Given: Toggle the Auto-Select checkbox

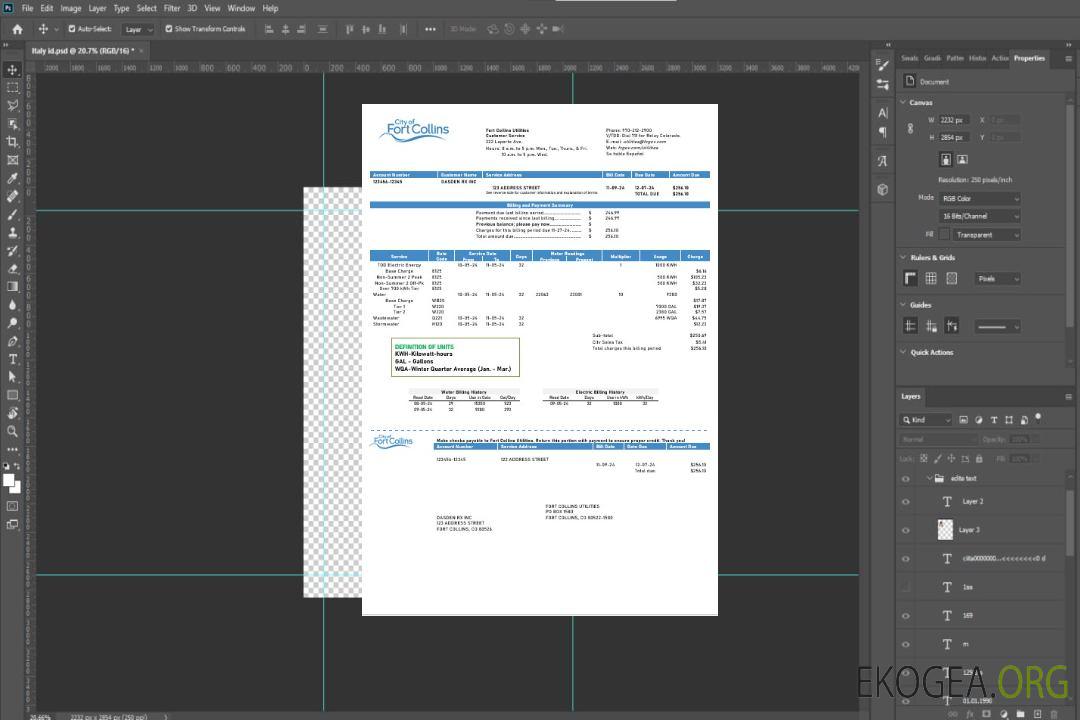Looking at the screenshot, I should pos(72,29).
